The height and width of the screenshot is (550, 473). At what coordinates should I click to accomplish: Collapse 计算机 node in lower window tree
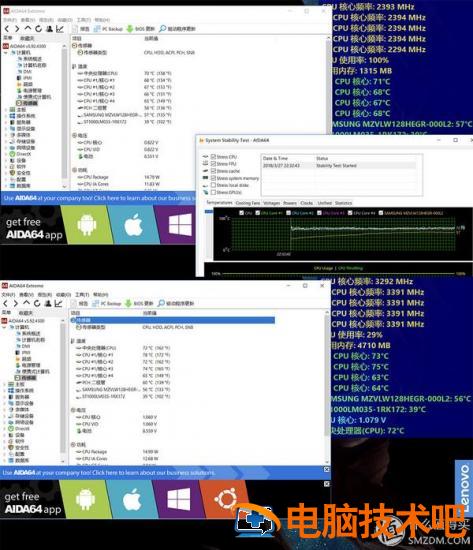(5, 327)
